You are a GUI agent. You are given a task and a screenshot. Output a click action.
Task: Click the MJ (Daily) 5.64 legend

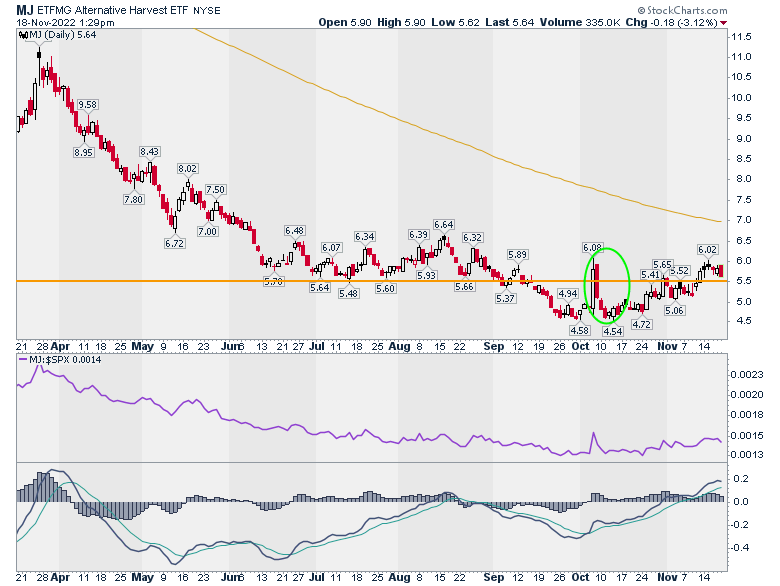pyautogui.click(x=63, y=35)
